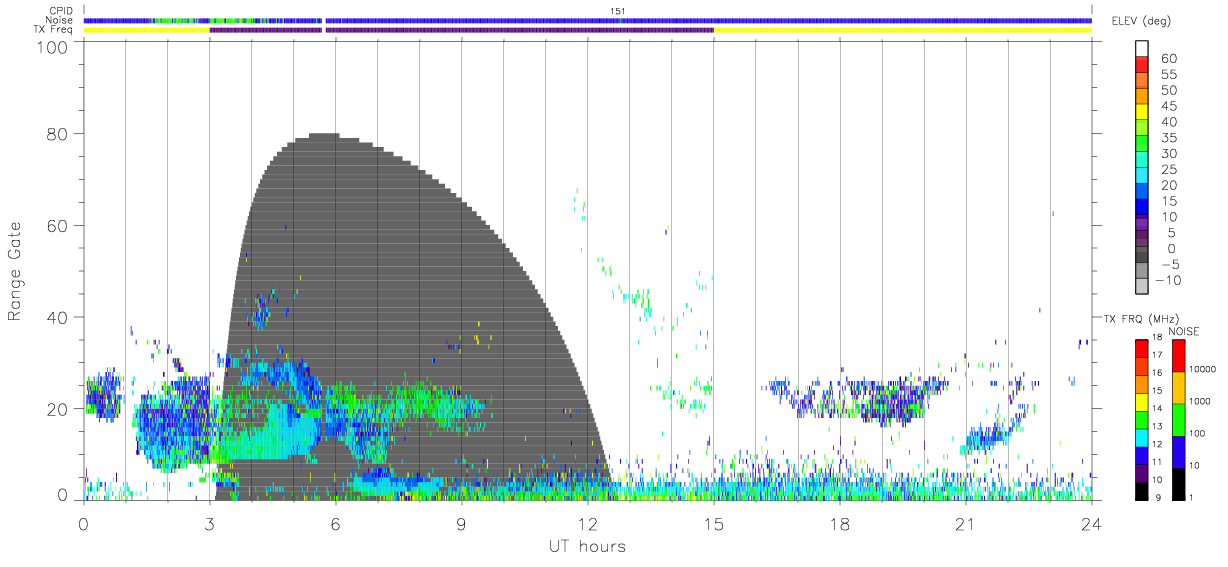
Task: Click the 17 label on TX FRQ scale
Action: pyautogui.click(x=1156, y=355)
